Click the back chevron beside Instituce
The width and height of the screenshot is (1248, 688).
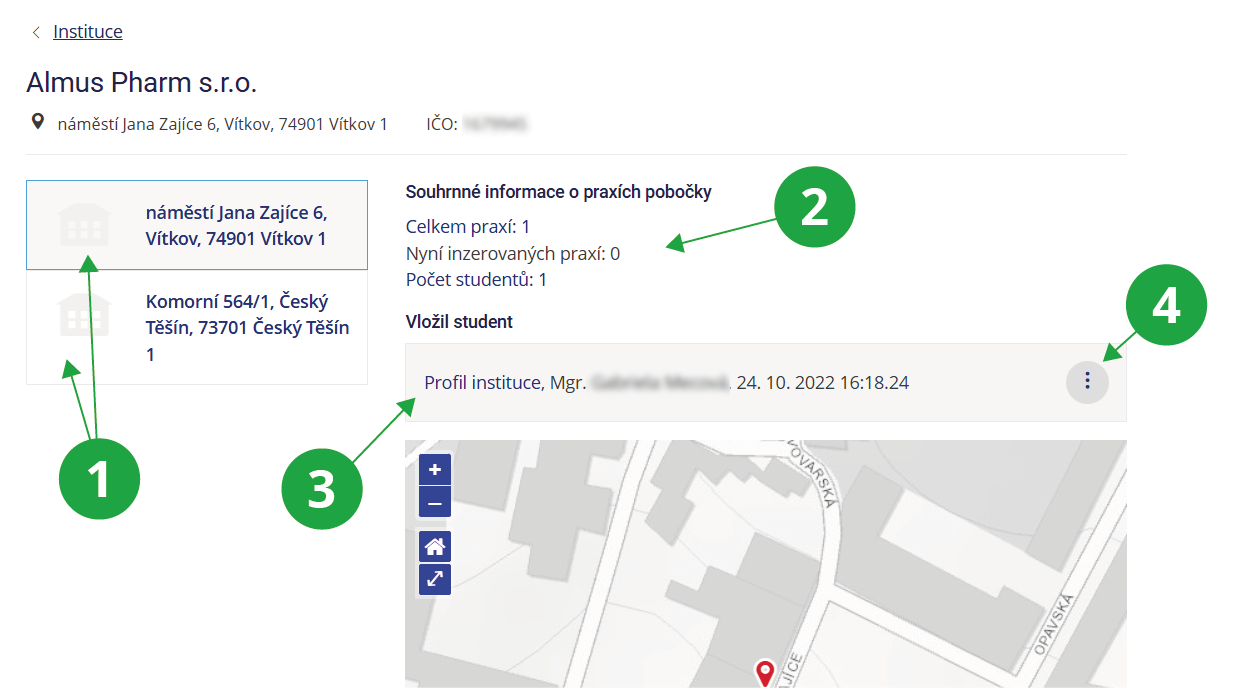click(x=36, y=32)
